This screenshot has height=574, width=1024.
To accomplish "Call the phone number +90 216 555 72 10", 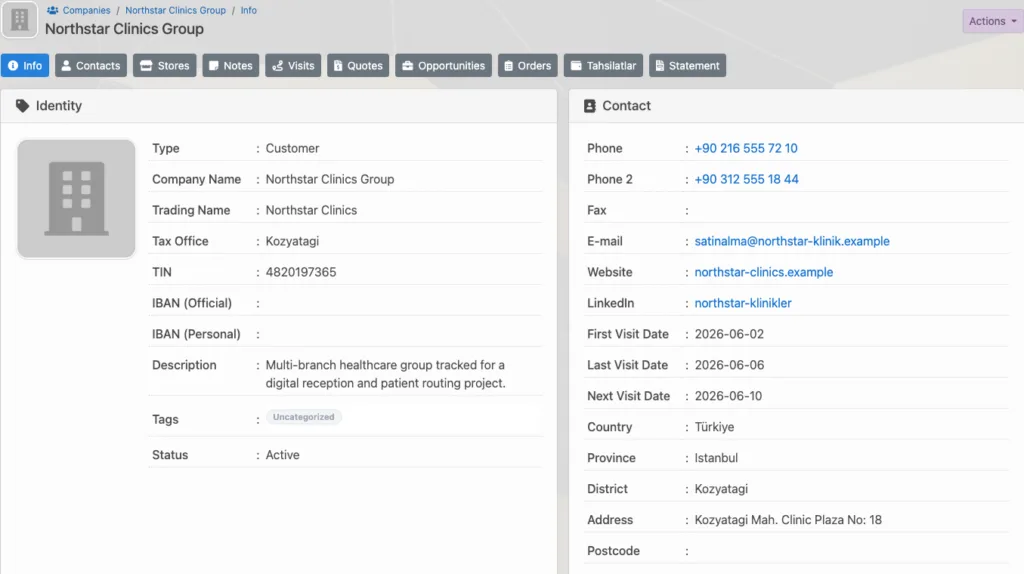I will tap(746, 148).
